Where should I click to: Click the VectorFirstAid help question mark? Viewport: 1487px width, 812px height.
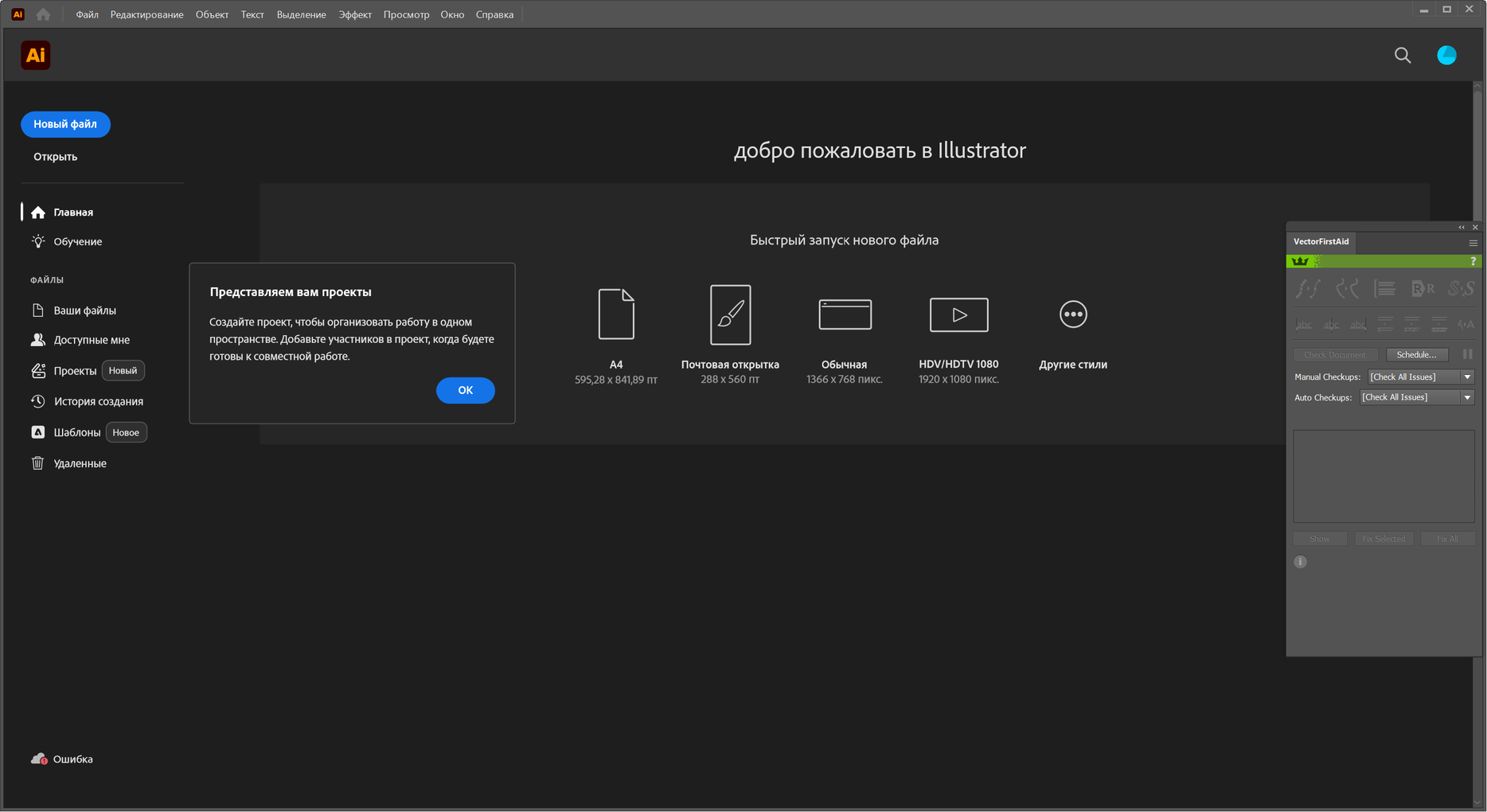click(x=1472, y=261)
